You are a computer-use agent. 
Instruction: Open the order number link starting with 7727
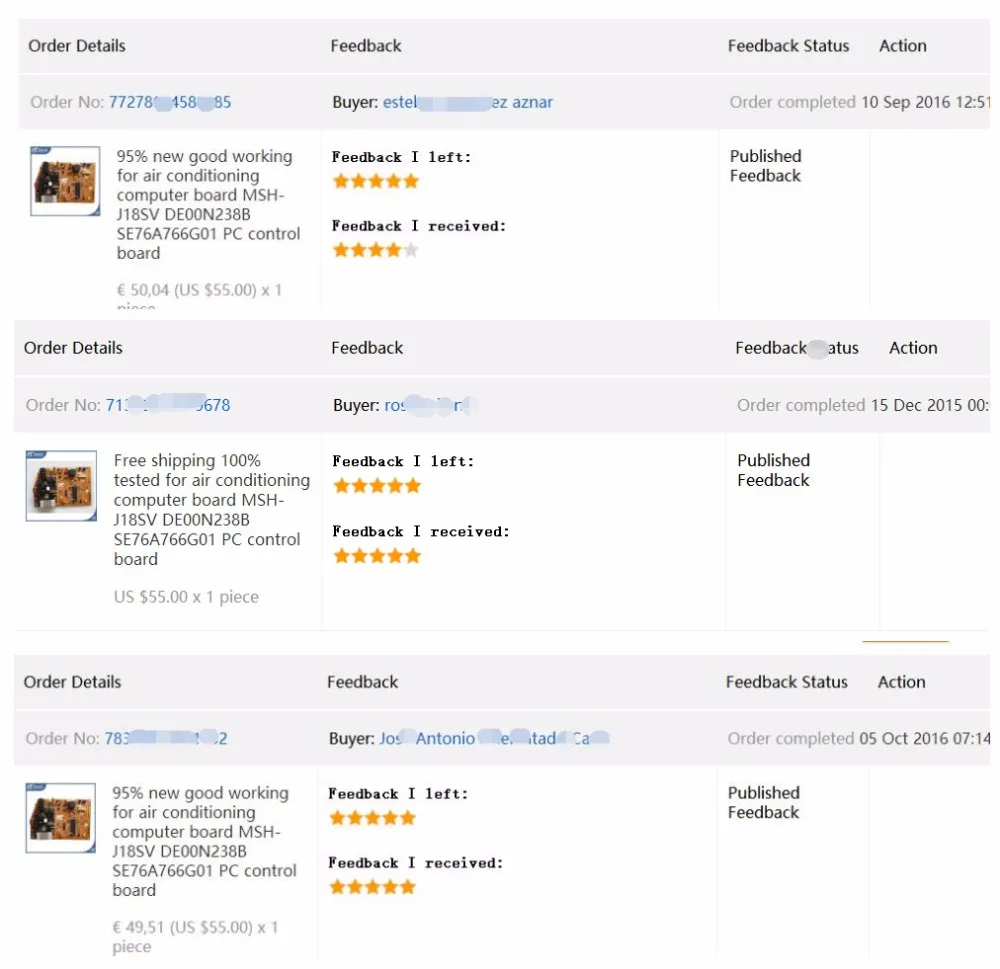170,102
